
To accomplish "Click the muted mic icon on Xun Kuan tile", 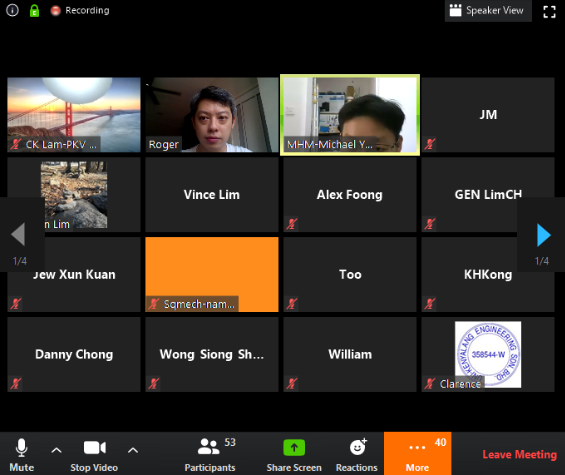I will tap(15, 304).
